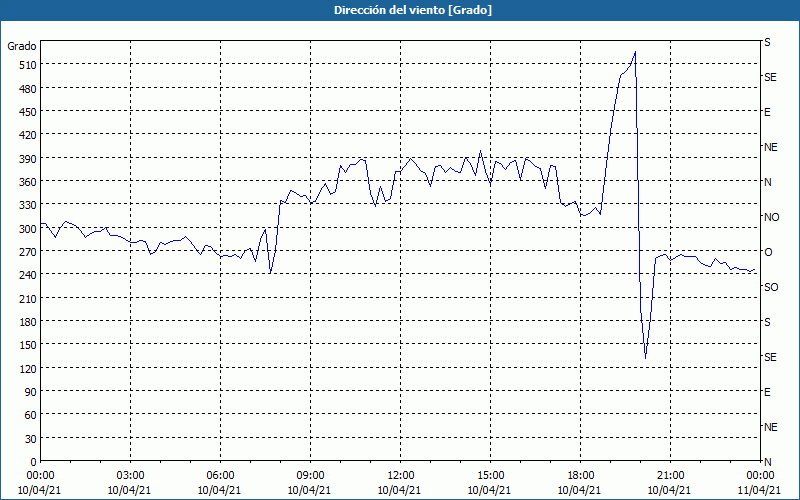Click the NO compass label
The image size is (800, 500).
tap(771, 217)
